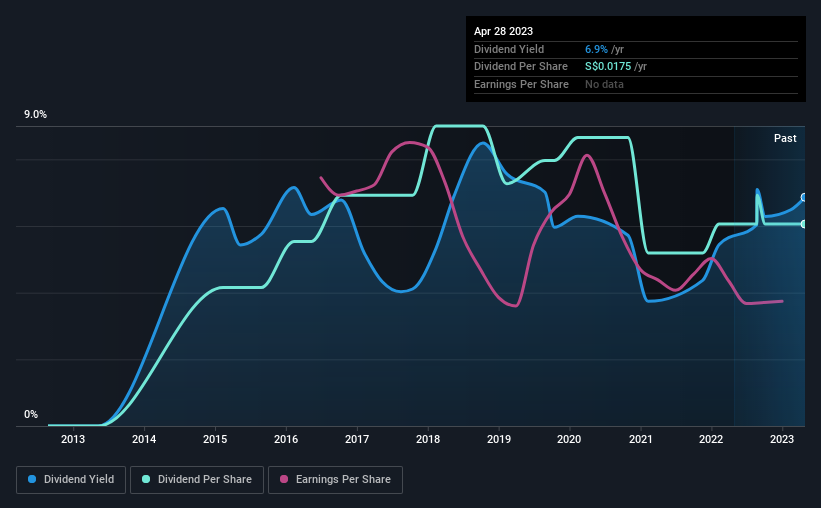Click the Apr 28 2023 tooltip date header

(503, 31)
